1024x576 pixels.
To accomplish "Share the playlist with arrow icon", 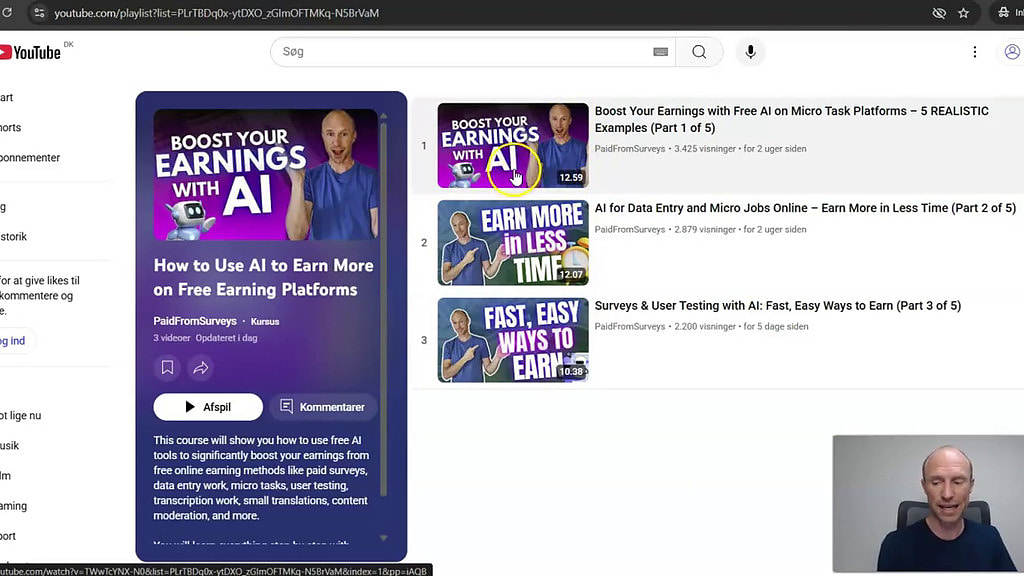I will [x=200, y=368].
